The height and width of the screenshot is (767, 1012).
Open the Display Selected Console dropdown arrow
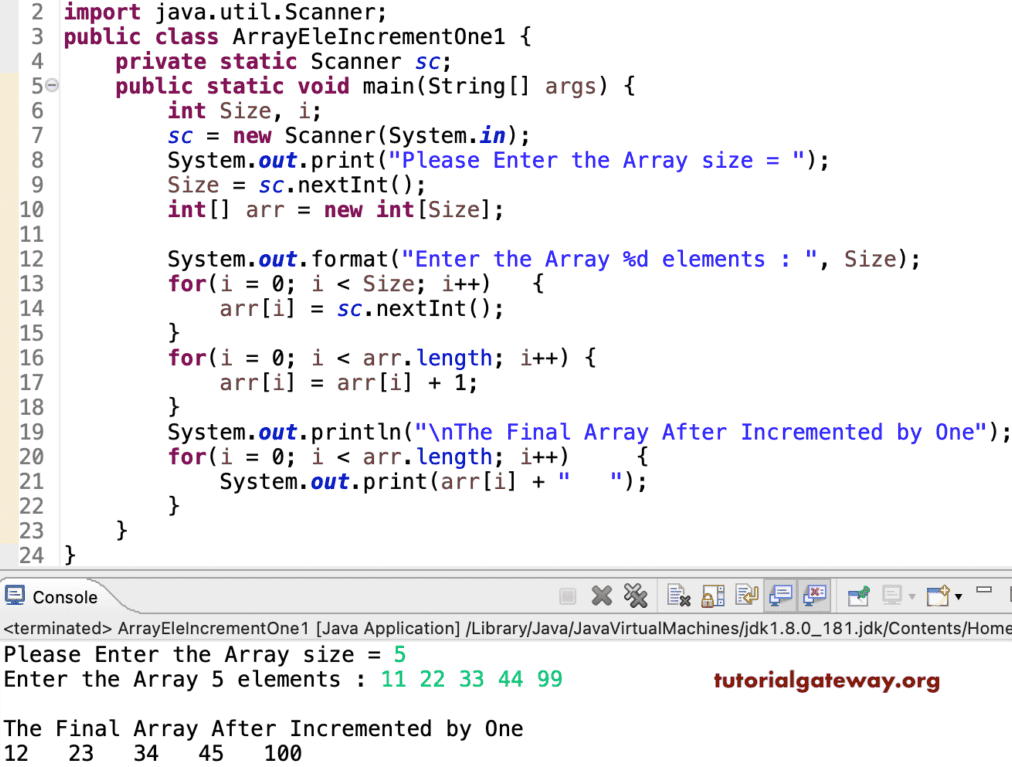913,596
